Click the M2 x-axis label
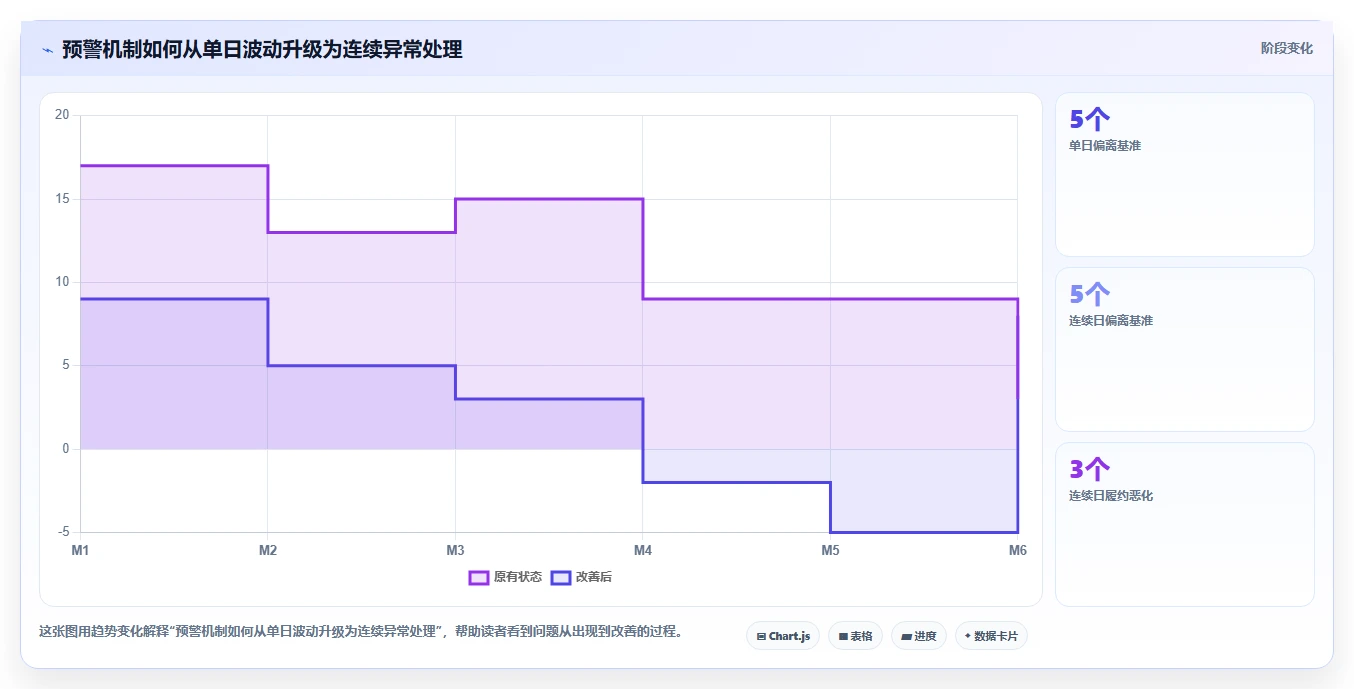Image resolution: width=1354 pixels, height=689 pixels. click(268, 550)
